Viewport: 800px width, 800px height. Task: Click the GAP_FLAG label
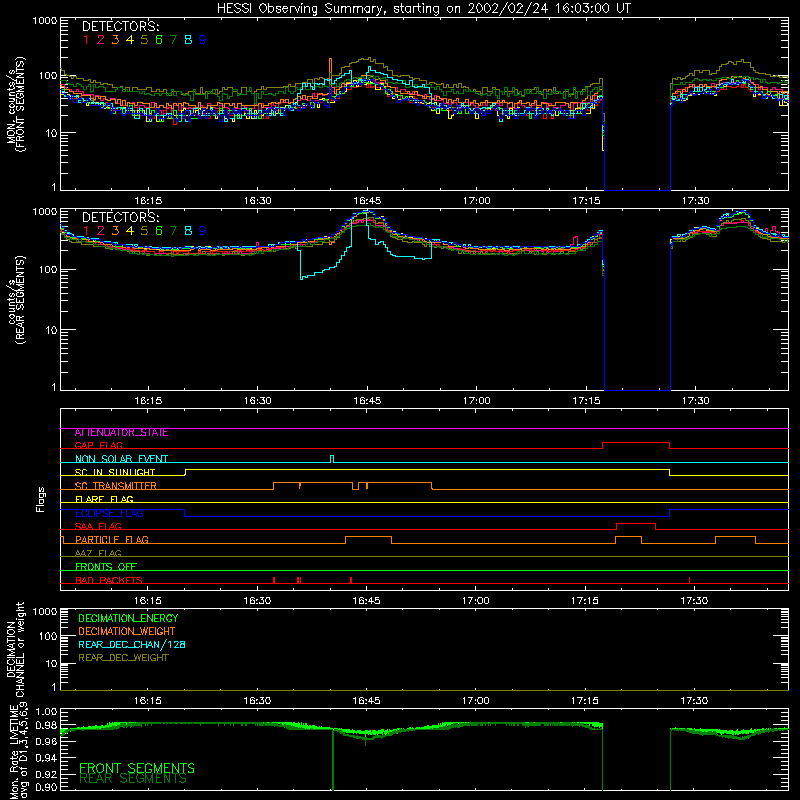[98, 445]
